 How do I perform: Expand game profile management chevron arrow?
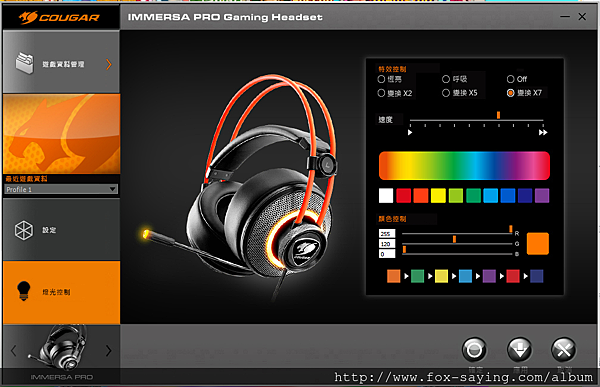[109, 64]
